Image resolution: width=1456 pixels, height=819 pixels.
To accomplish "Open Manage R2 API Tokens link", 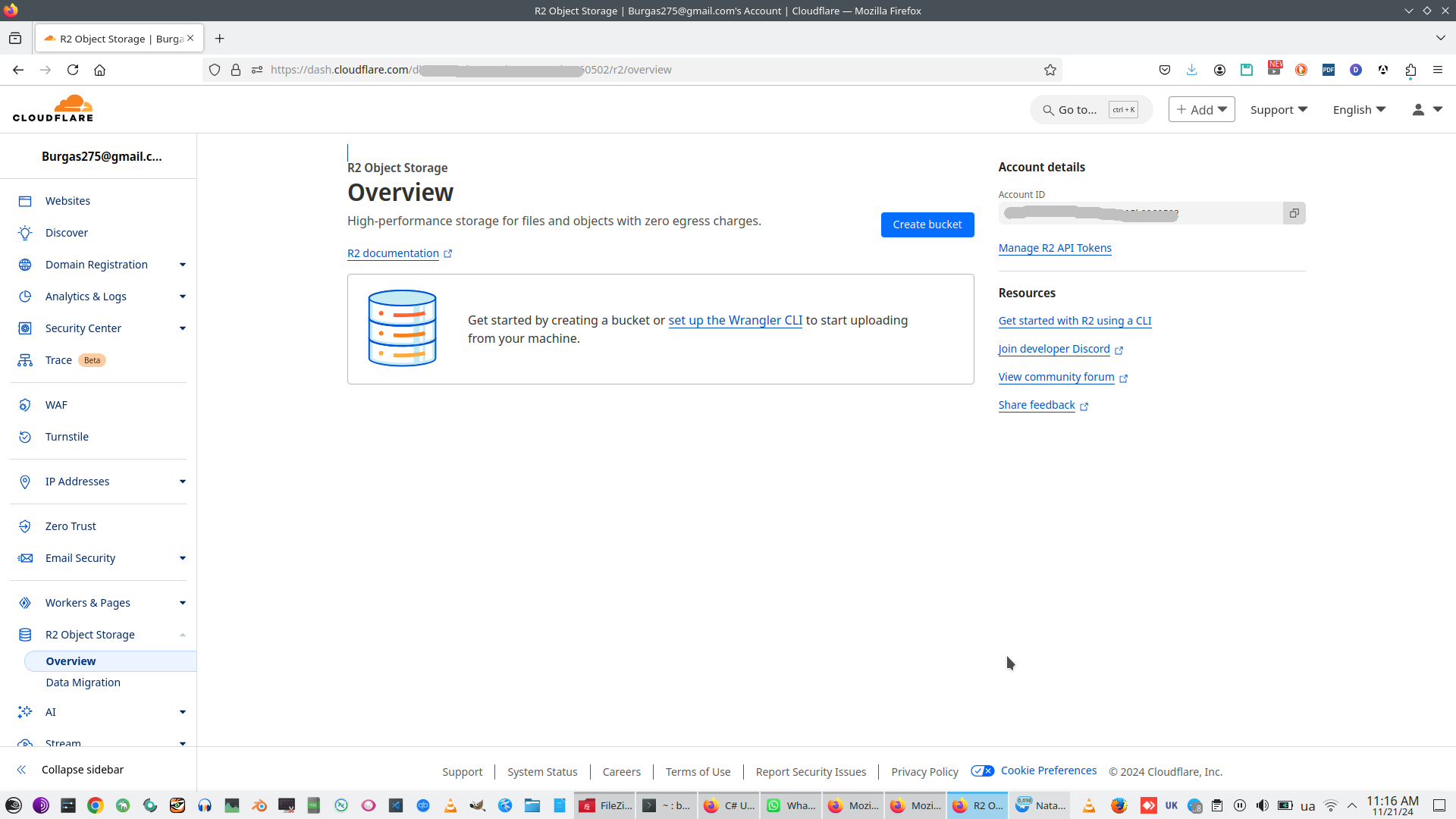I will coord(1054,248).
